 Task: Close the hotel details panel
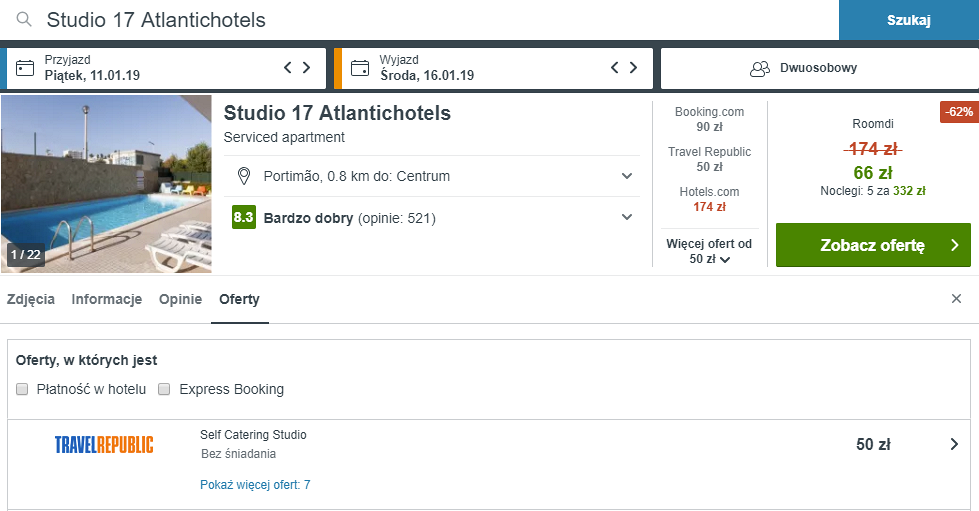click(956, 299)
